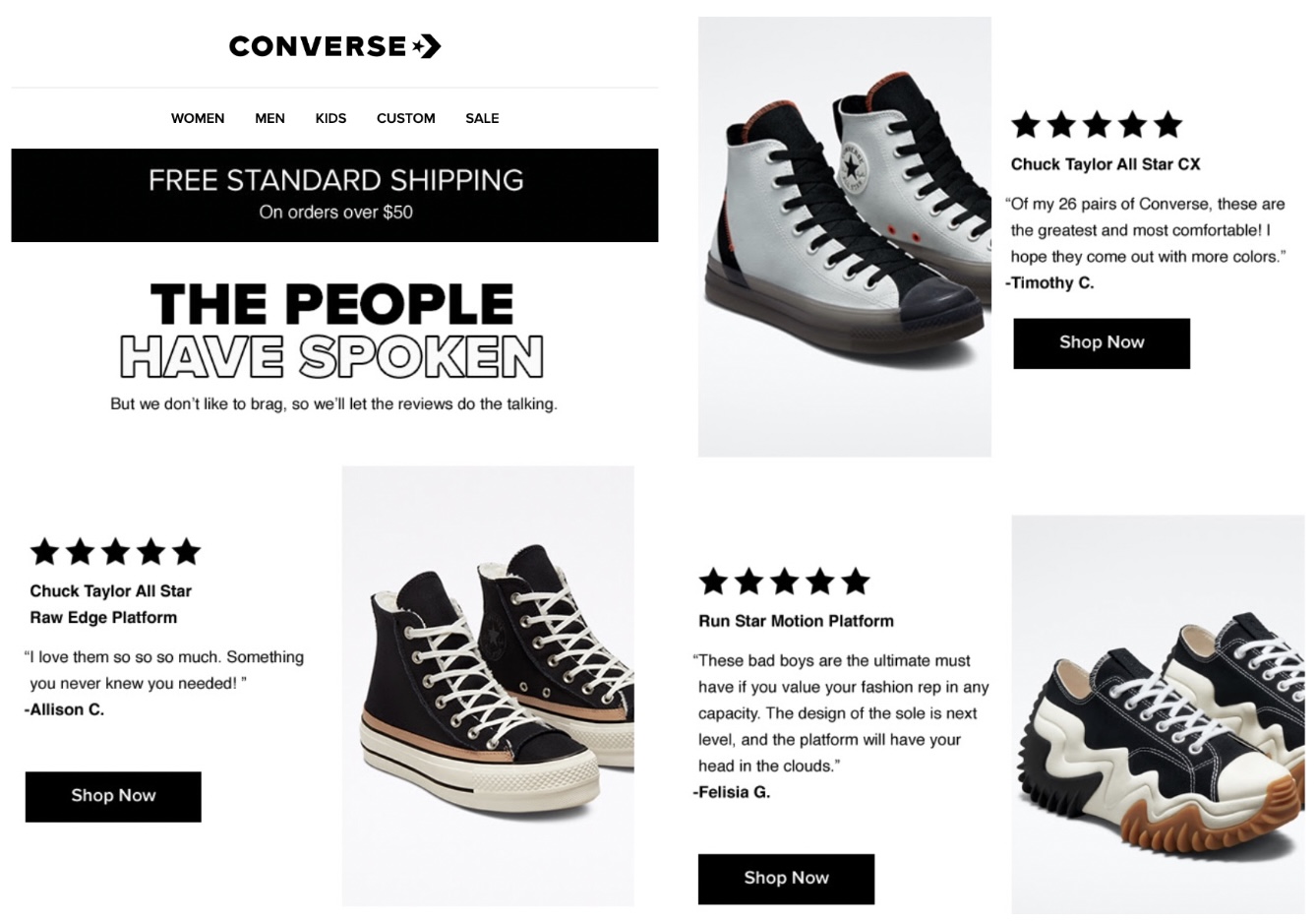Open the Women menu item
Screen dimensions: 1316x921
(198, 118)
